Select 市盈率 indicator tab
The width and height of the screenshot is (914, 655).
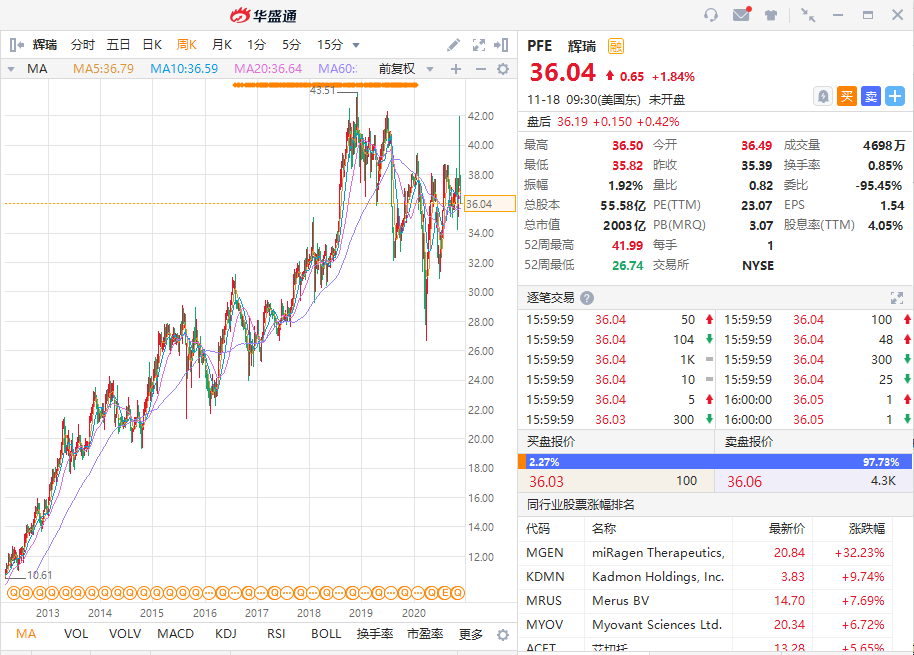(425, 634)
